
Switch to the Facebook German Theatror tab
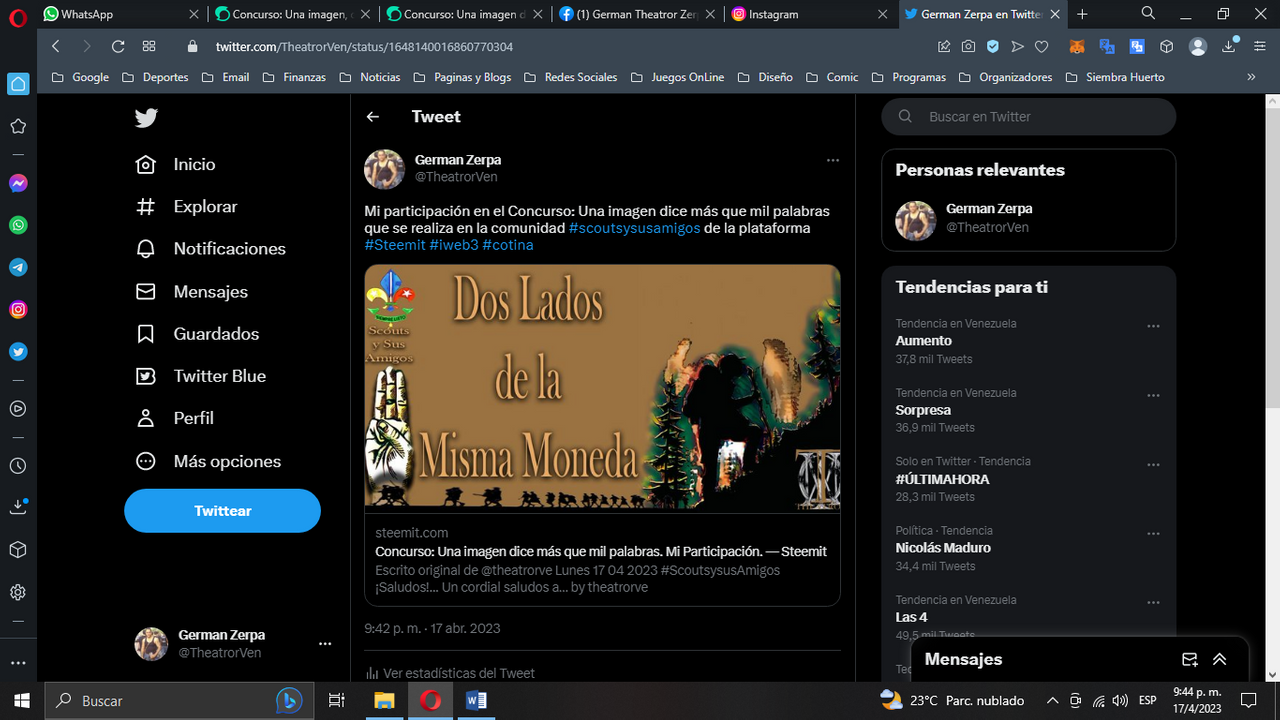638,14
